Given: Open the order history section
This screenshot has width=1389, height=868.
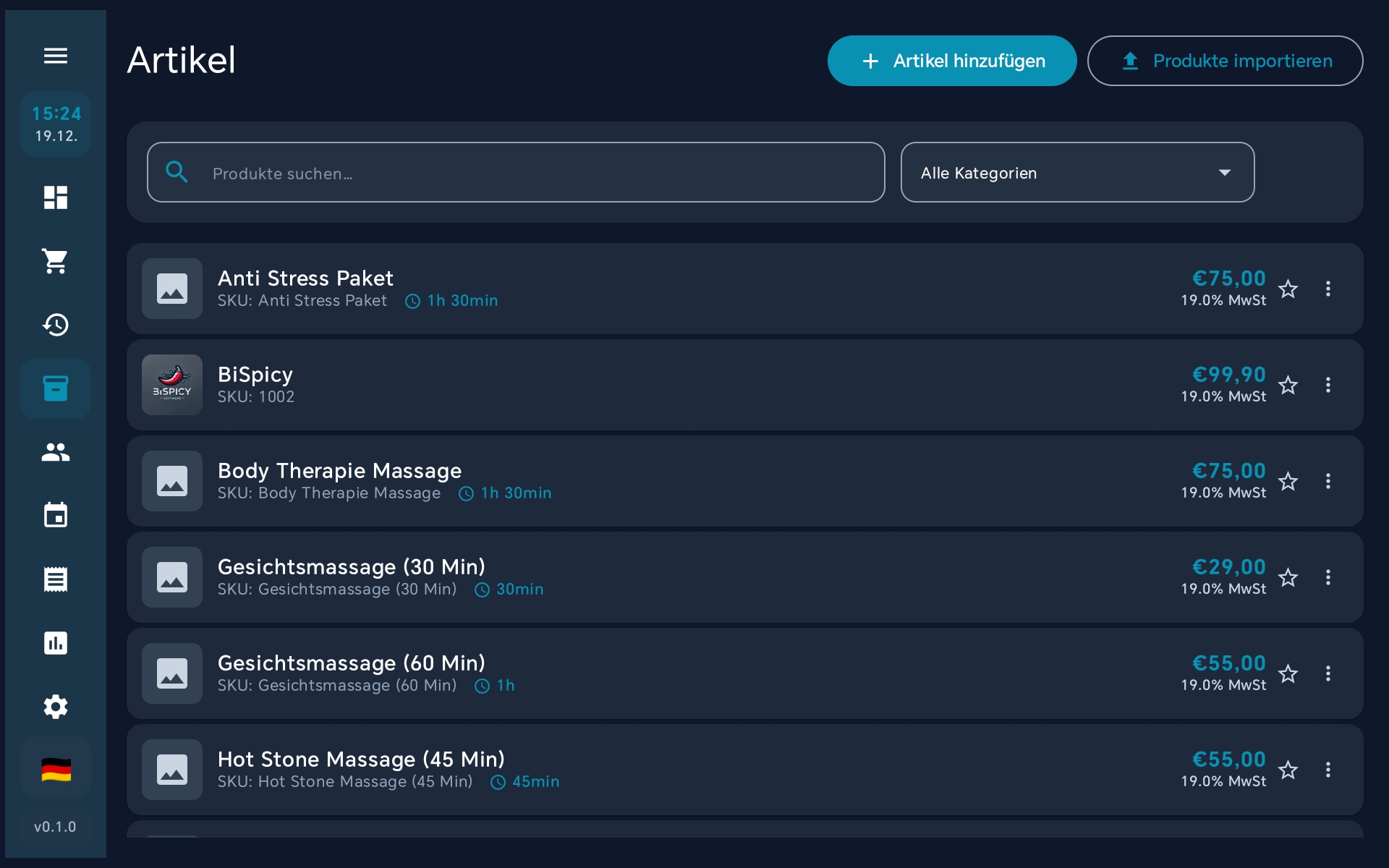Looking at the screenshot, I should tap(55, 324).
